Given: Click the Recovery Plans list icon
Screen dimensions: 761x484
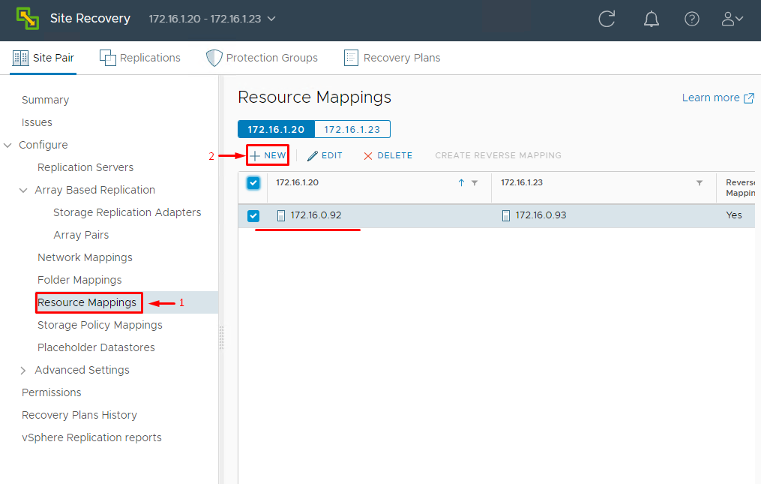Looking at the screenshot, I should 351,58.
